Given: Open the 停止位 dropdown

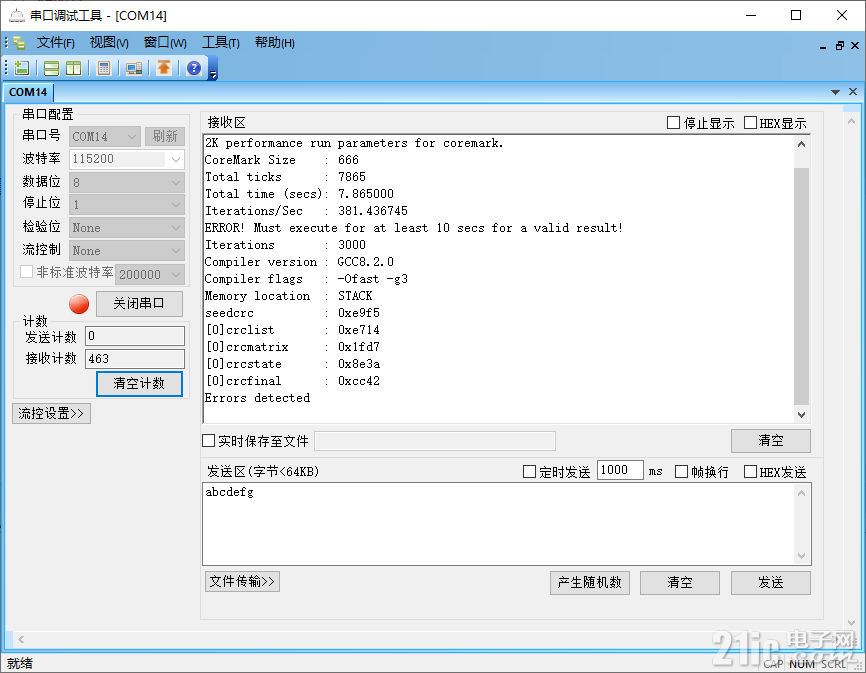Looking at the screenshot, I should tap(126, 205).
